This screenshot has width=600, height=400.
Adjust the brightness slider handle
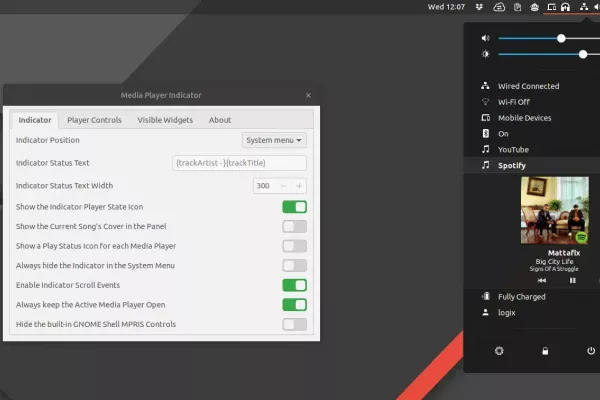[582, 54]
